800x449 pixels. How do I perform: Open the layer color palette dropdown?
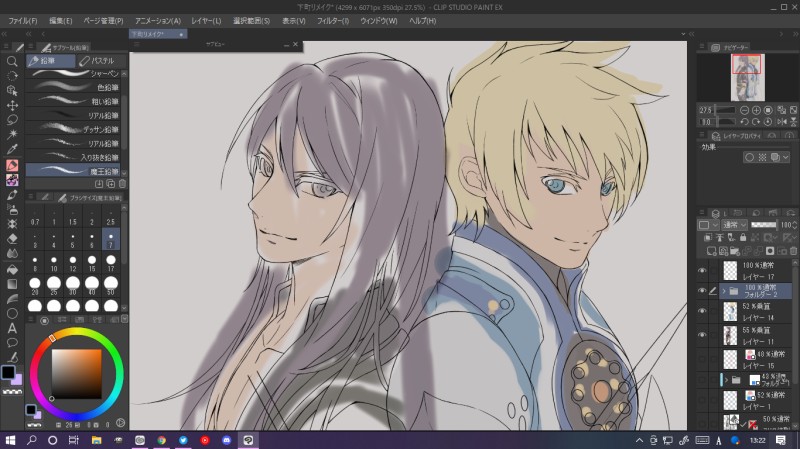[x=709, y=224]
